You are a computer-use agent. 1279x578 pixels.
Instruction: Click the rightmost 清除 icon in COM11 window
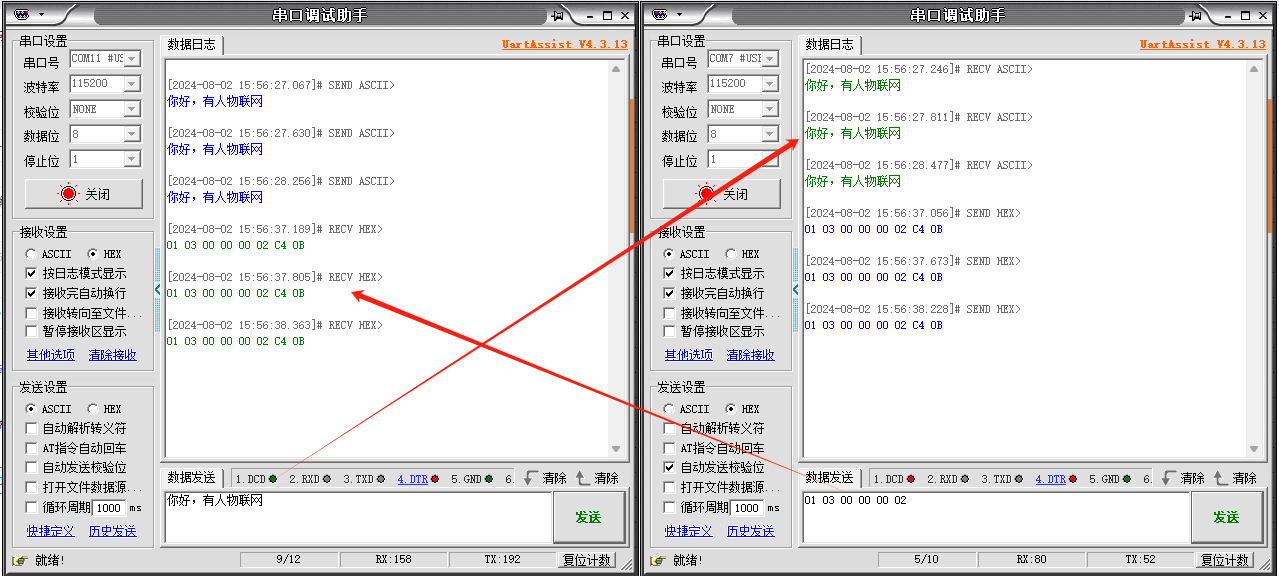(x=584, y=478)
